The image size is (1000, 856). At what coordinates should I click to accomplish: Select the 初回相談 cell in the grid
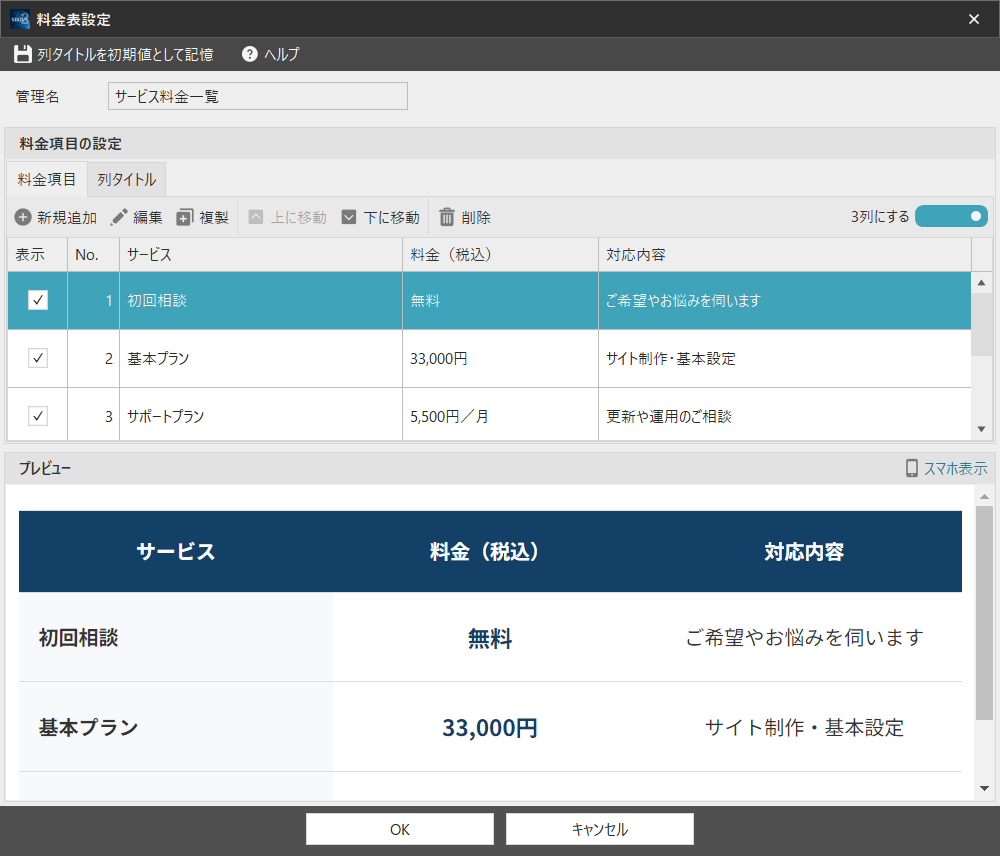[261, 300]
